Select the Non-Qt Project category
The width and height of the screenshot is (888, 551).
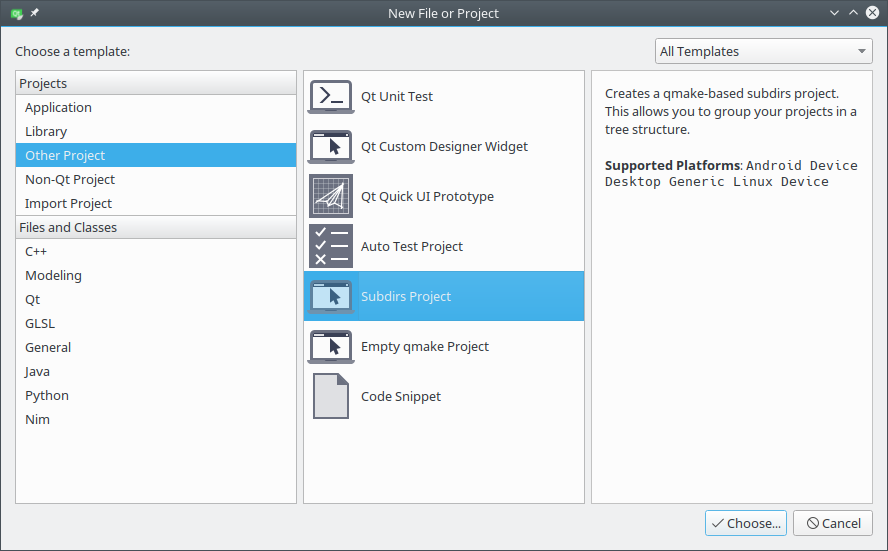(156, 179)
